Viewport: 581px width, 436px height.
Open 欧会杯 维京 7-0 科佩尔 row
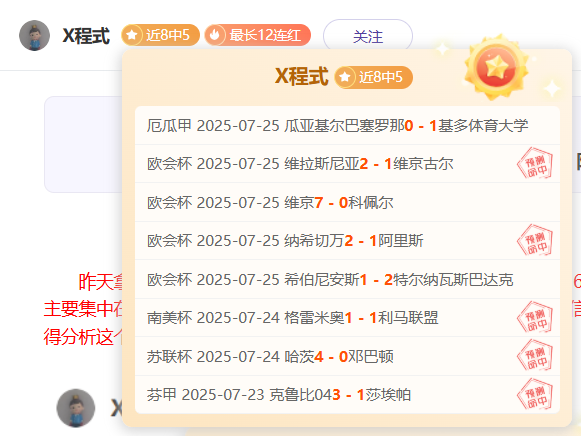347,202
